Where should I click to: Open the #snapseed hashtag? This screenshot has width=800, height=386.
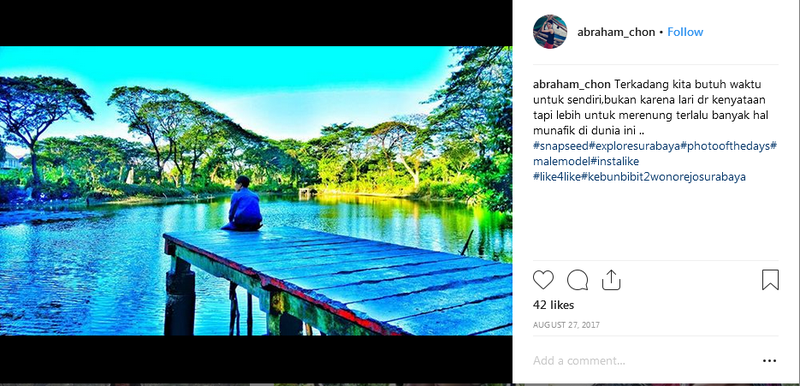coord(561,146)
